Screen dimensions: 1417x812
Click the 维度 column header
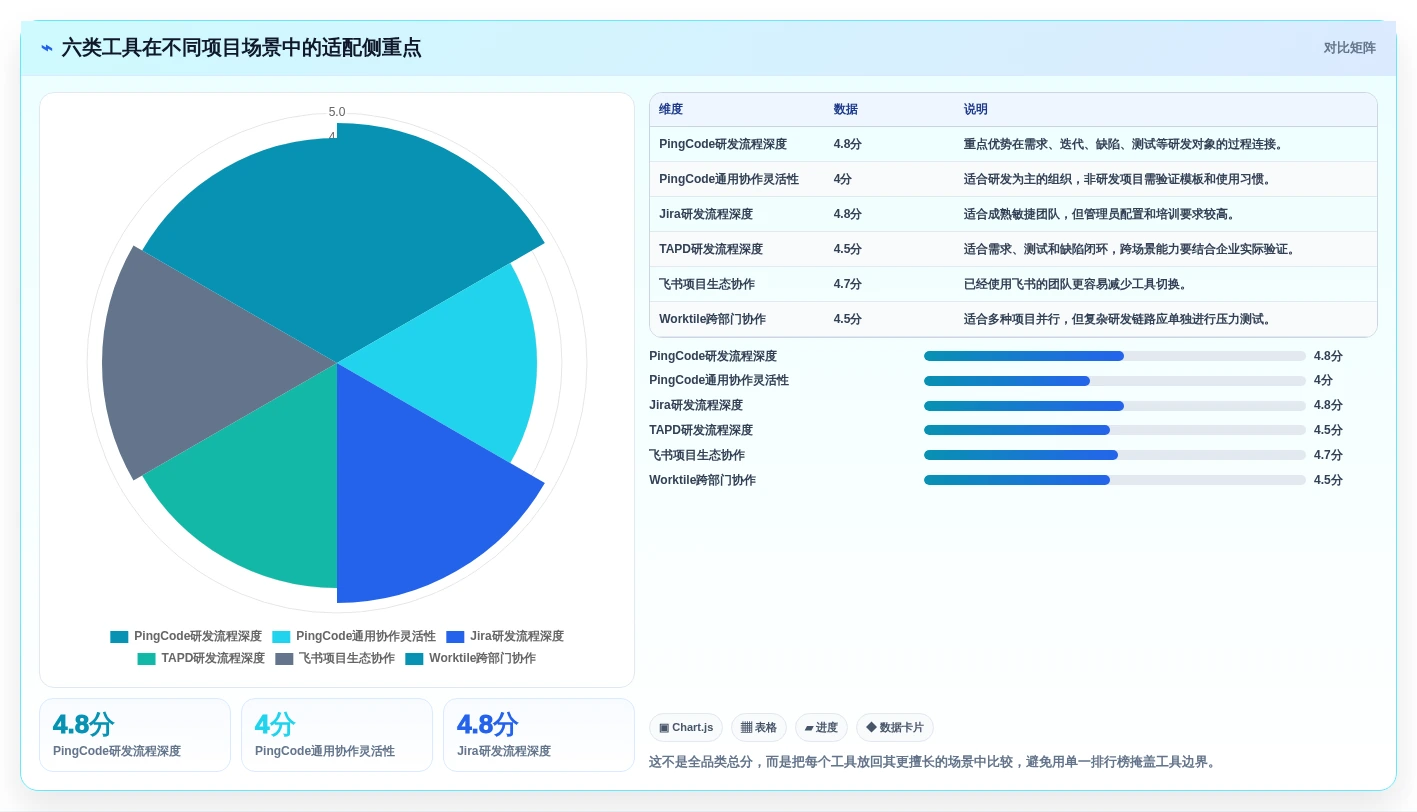click(671, 110)
